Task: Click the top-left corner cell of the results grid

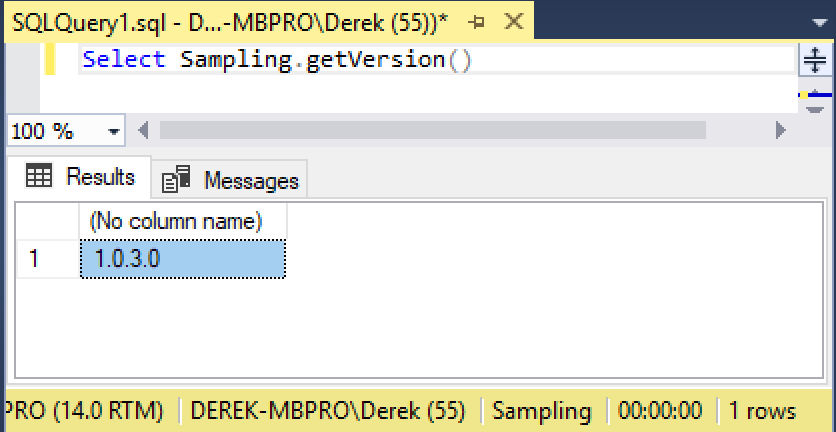Action: [x=49, y=221]
